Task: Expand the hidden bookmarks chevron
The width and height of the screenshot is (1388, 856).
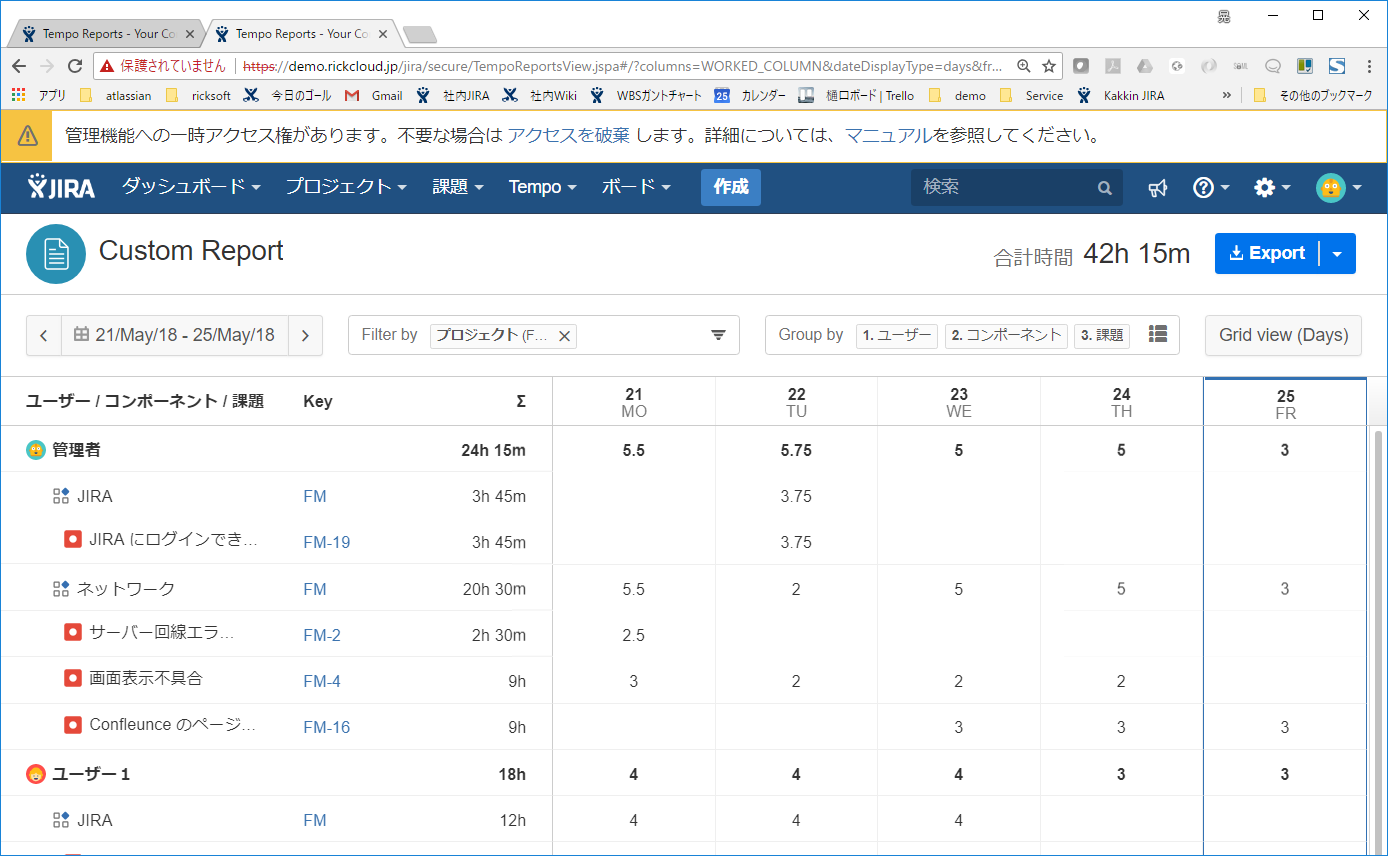Action: (x=1226, y=96)
